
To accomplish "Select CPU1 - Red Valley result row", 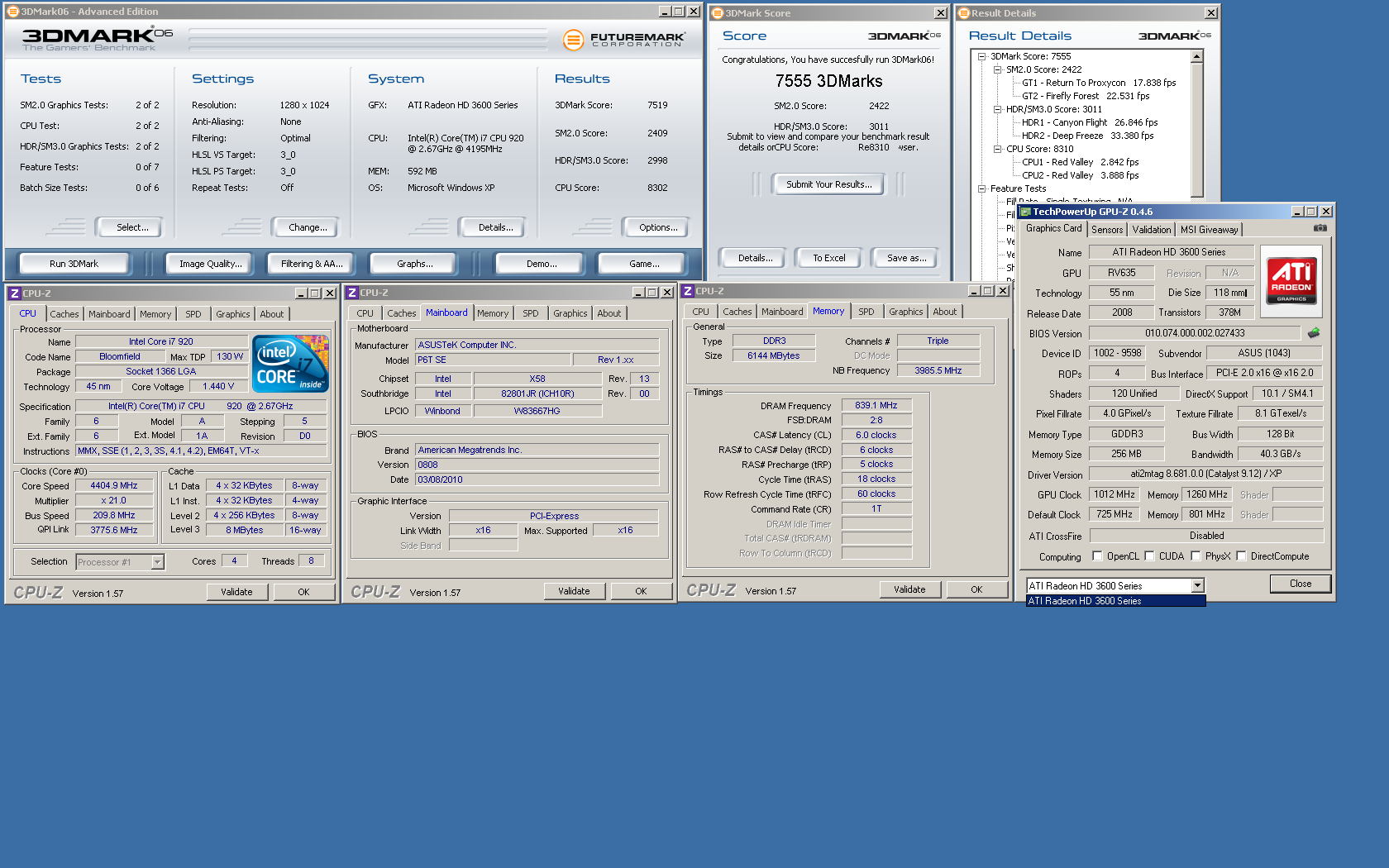I will [1080, 162].
